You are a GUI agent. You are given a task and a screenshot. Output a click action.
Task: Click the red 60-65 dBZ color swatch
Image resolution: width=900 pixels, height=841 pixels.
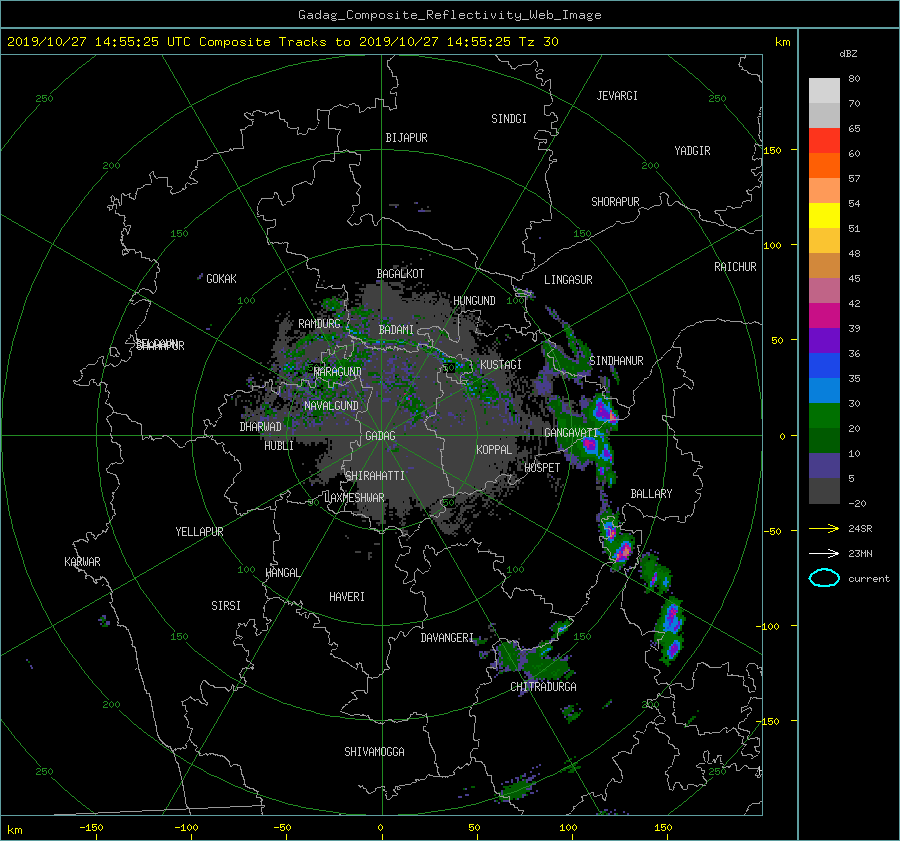pyautogui.click(x=824, y=141)
